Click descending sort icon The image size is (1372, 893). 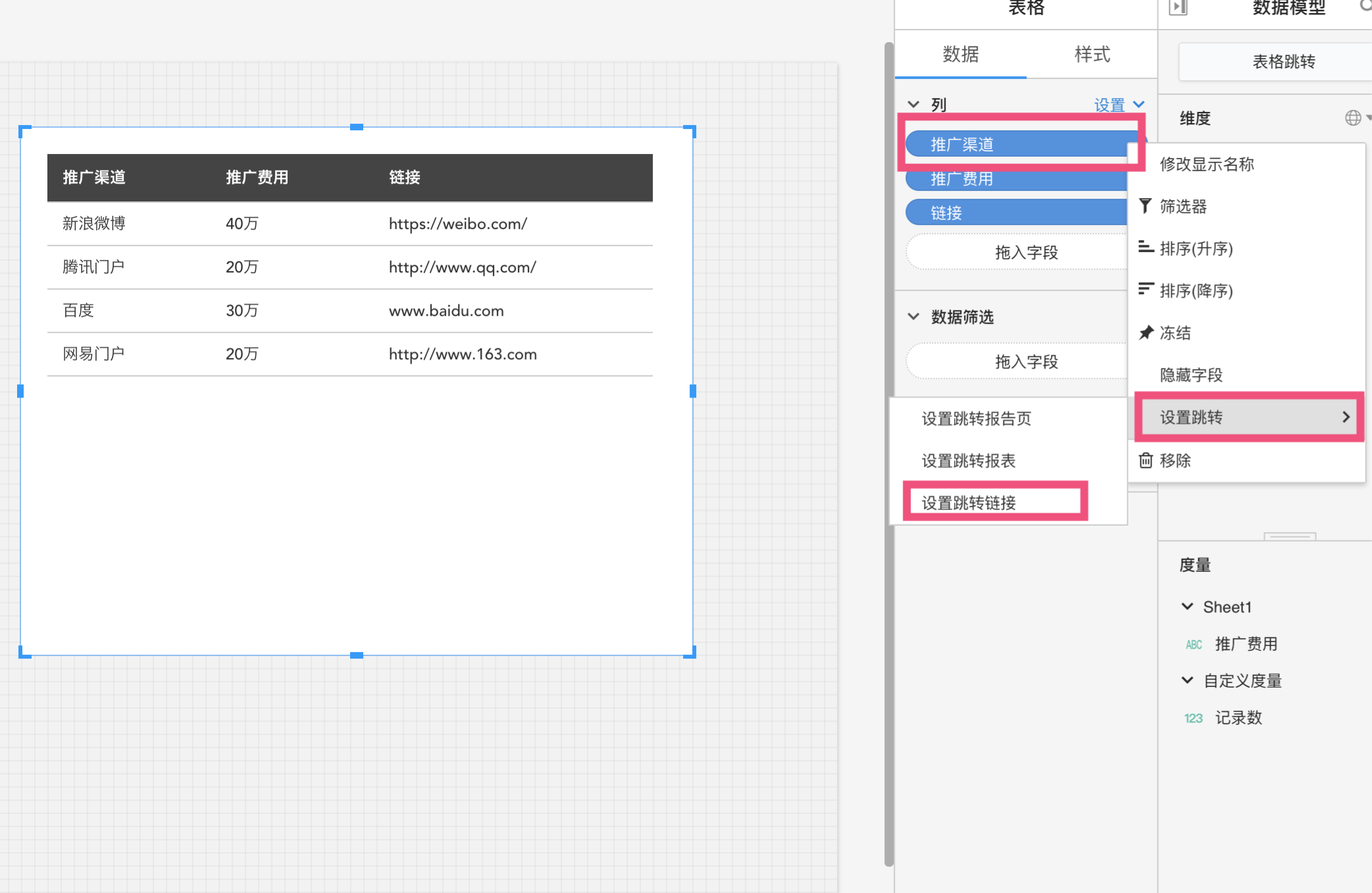pyautogui.click(x=1146, y=290)
